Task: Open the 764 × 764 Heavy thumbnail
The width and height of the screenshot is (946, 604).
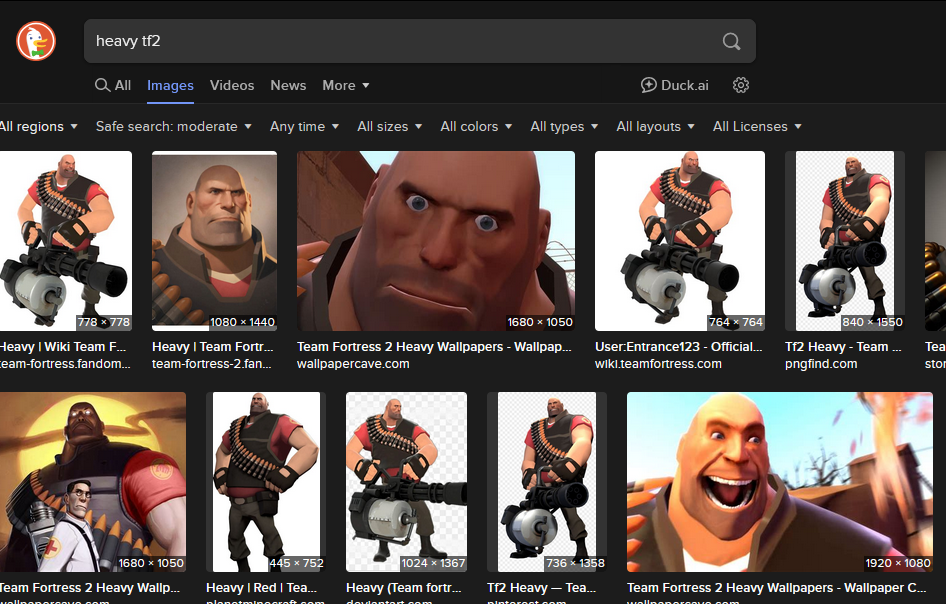Action: click(x=680, y=241)
